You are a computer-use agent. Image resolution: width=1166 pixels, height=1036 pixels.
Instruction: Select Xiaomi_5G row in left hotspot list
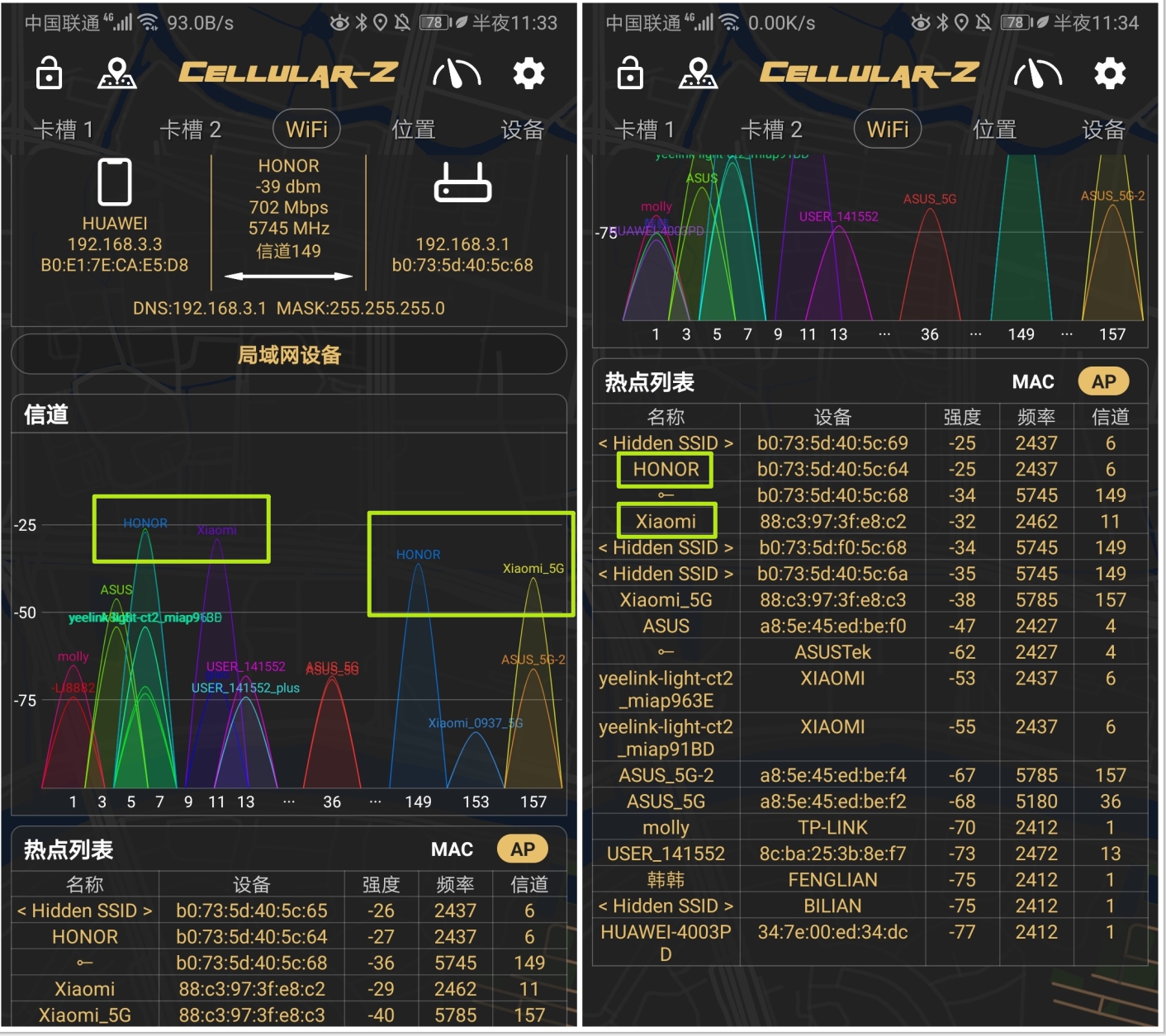[x=289, y=1015]
